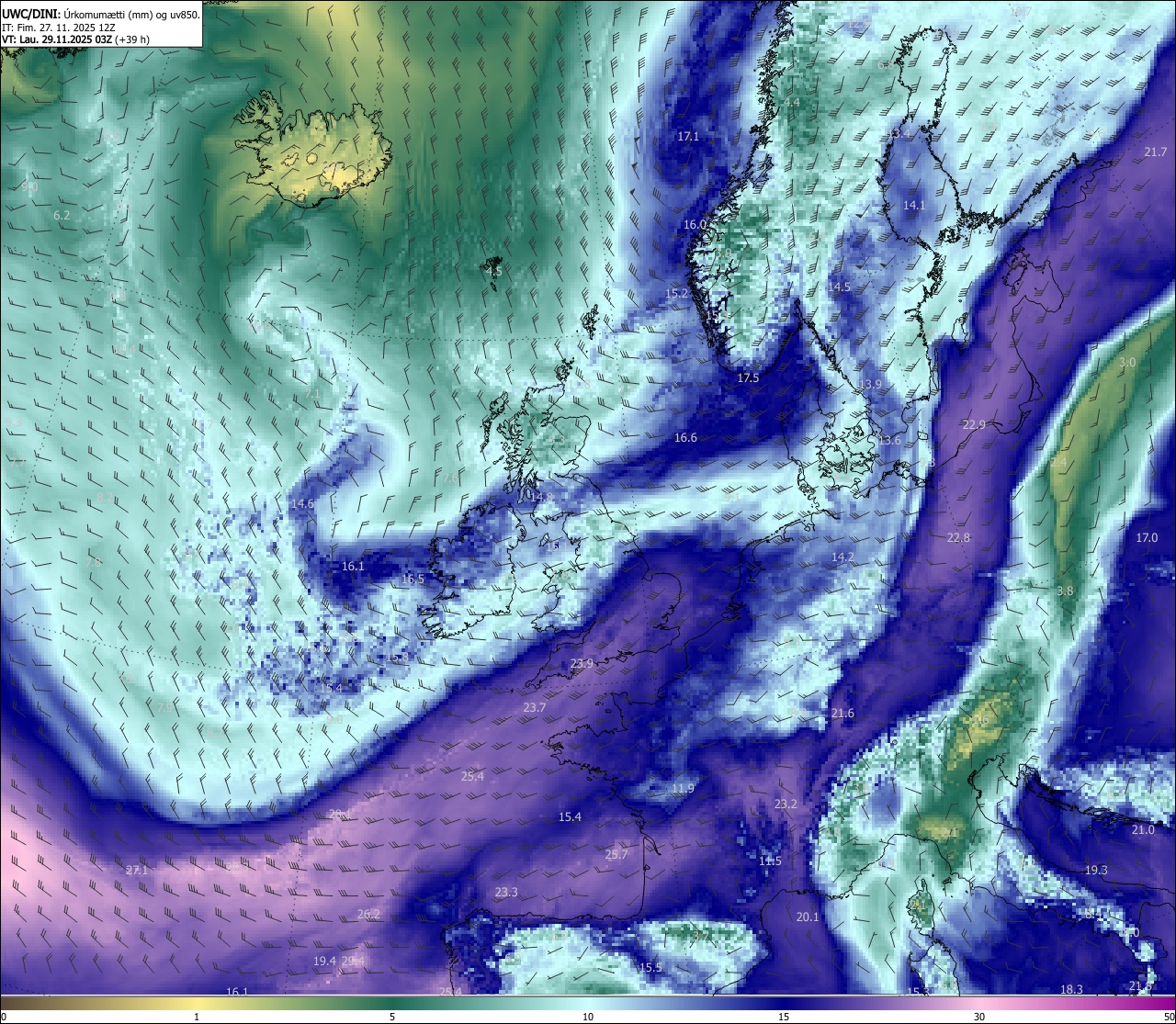Click the map value '13.6'
The height and width of the screenshot is (1024, 1176).
coord(889,441)
